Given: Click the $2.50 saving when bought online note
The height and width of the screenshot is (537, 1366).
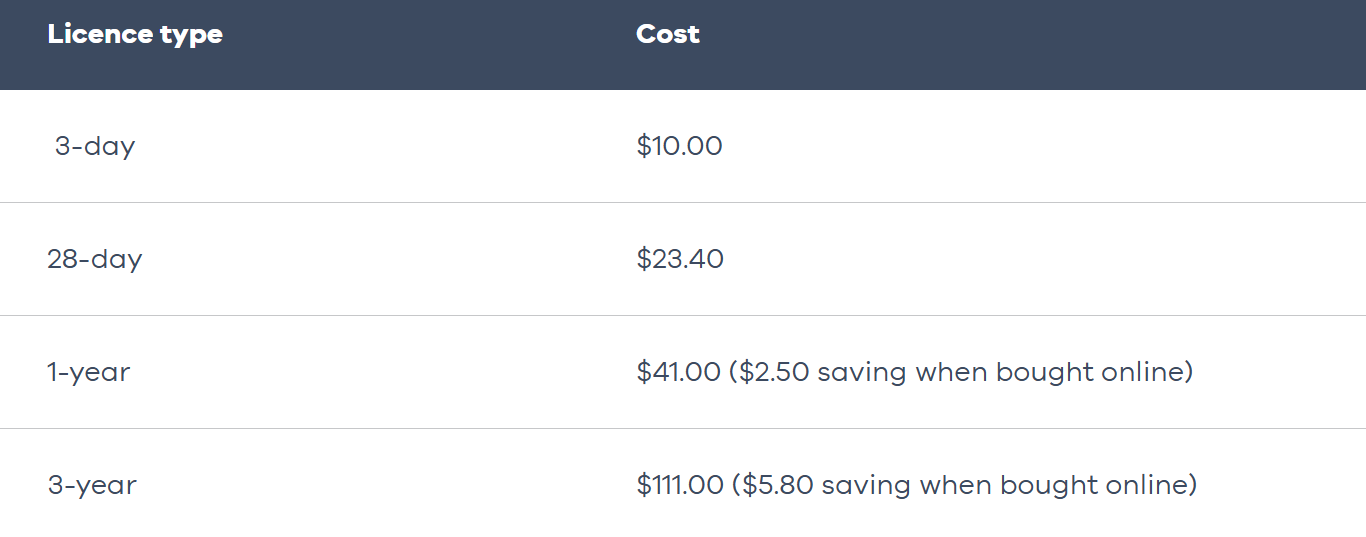Looking at the screenshot, I should [x=961, y=372].
